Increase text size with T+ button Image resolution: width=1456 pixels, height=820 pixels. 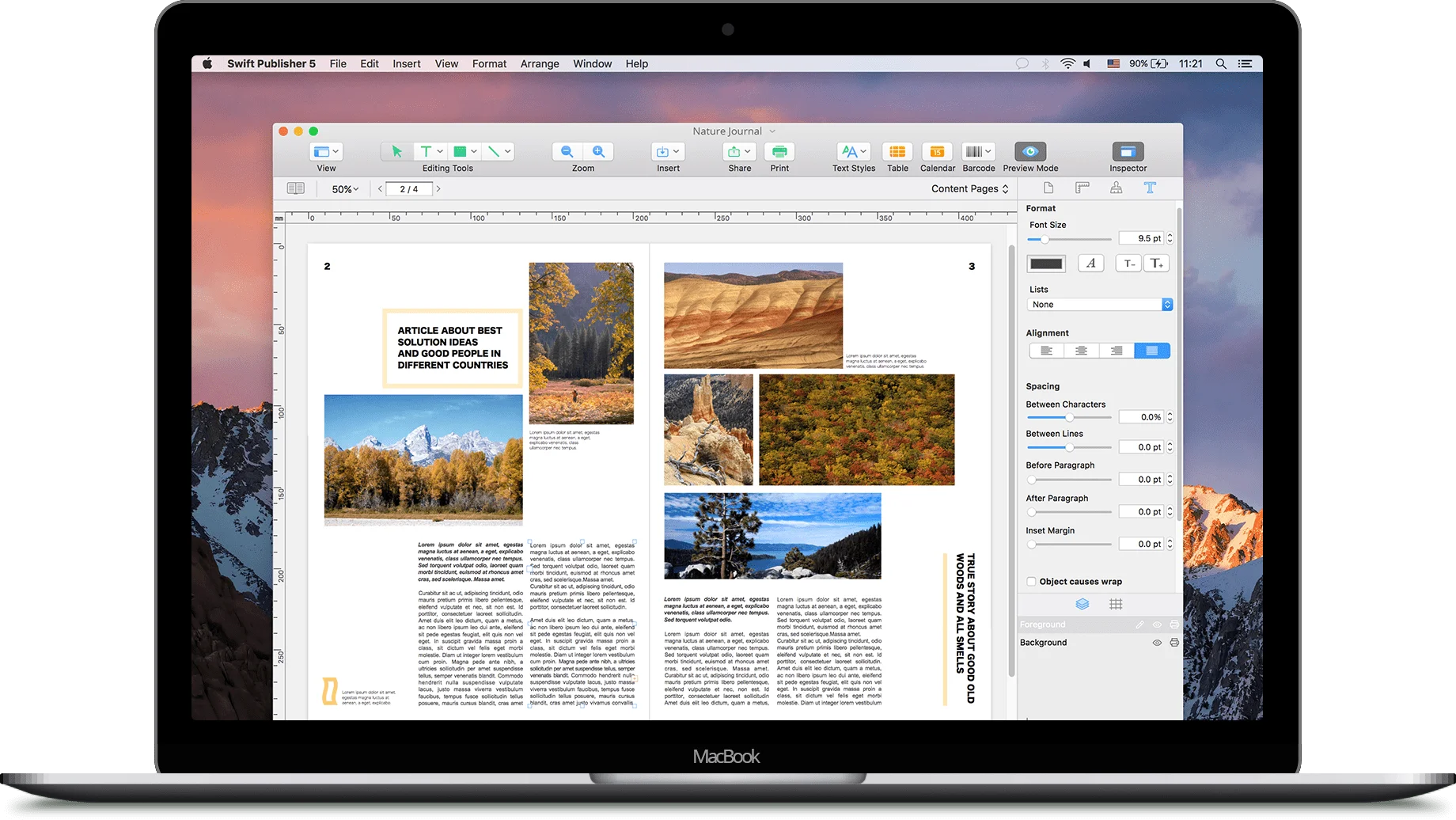(x=1156, y=264)
